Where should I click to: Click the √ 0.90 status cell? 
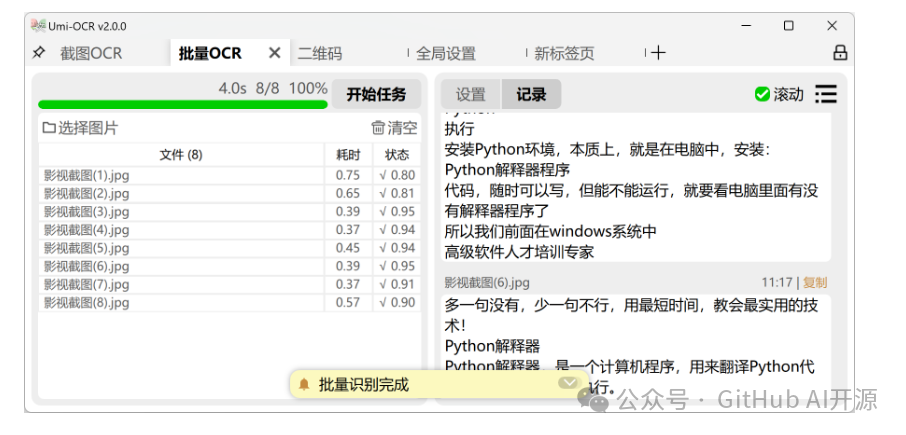pos(397,303)
